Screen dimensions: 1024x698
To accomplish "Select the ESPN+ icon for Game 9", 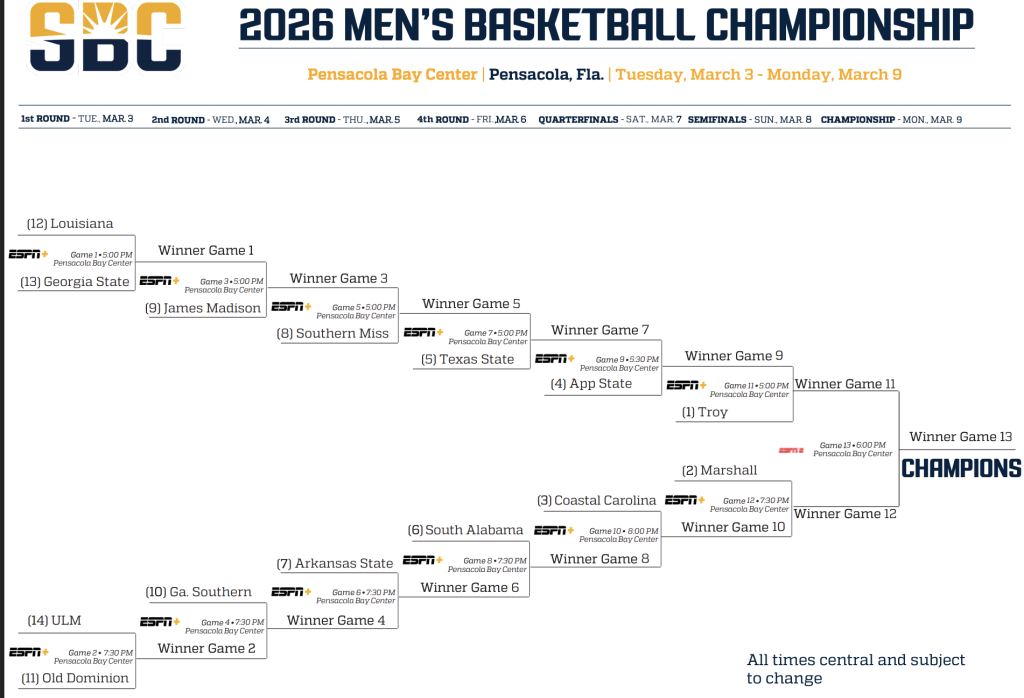I will point(555,358).
